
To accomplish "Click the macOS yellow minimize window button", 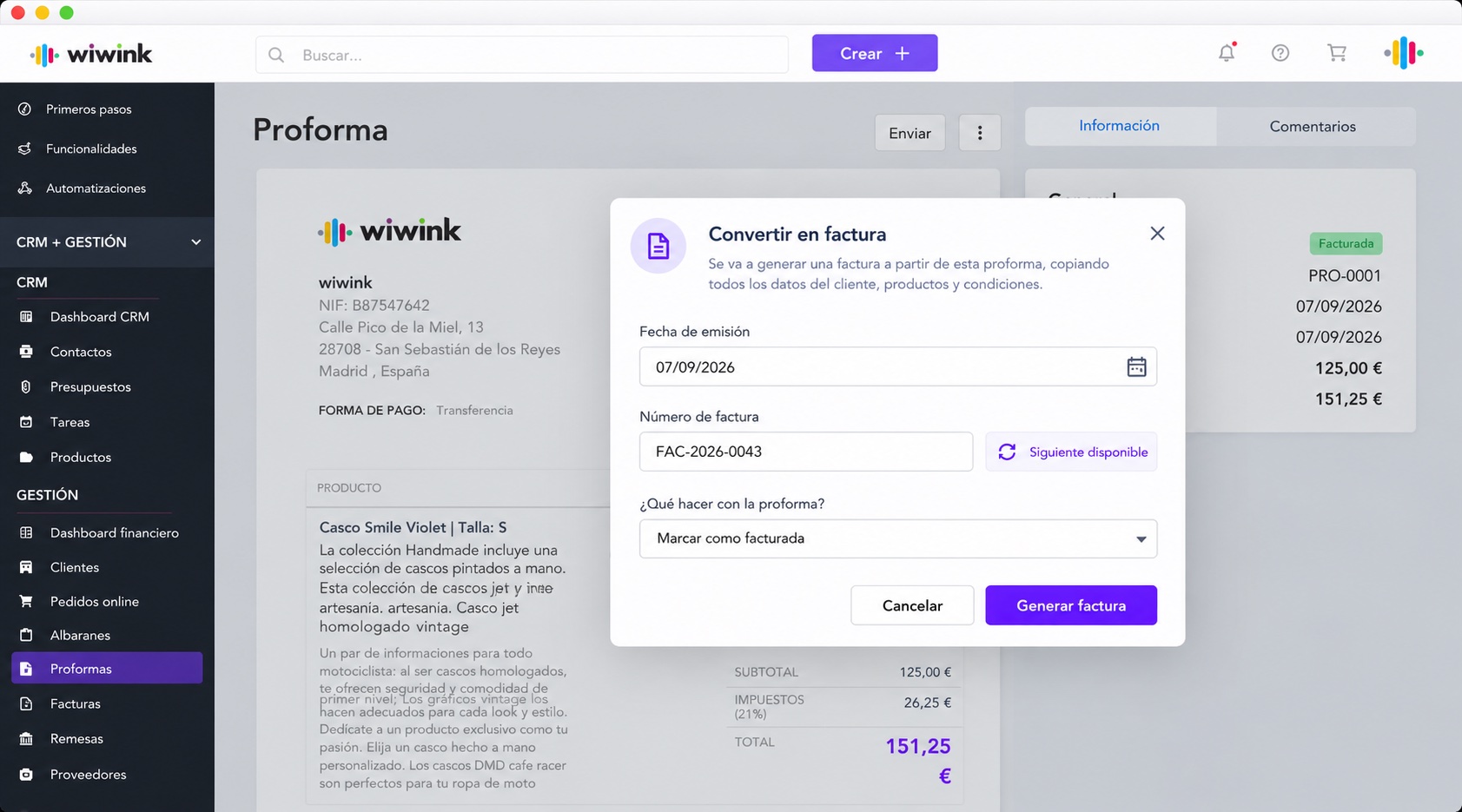I will click(42, 12).
